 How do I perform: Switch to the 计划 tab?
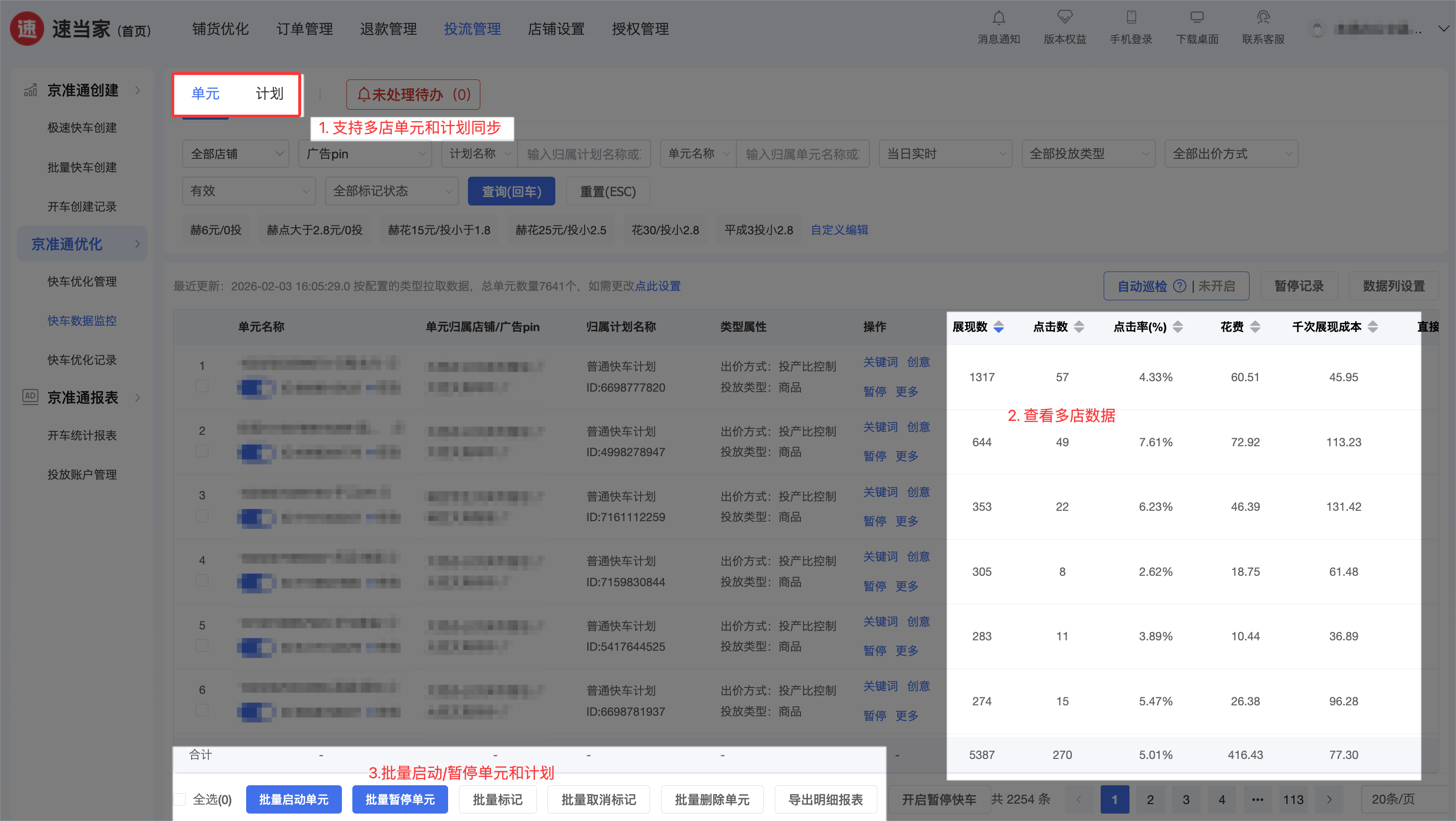(269, 94)
